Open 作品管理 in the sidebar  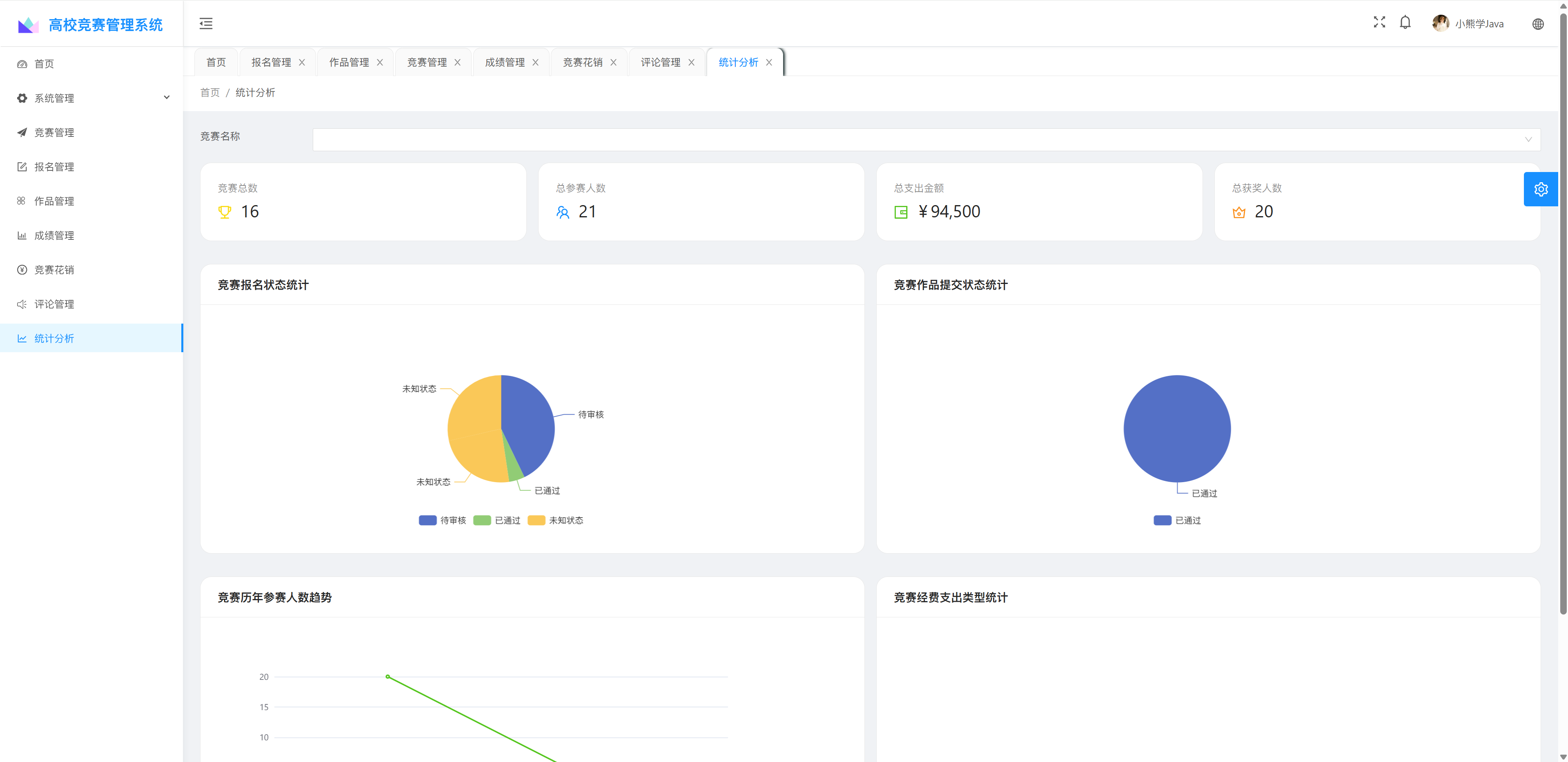[91, 201]
